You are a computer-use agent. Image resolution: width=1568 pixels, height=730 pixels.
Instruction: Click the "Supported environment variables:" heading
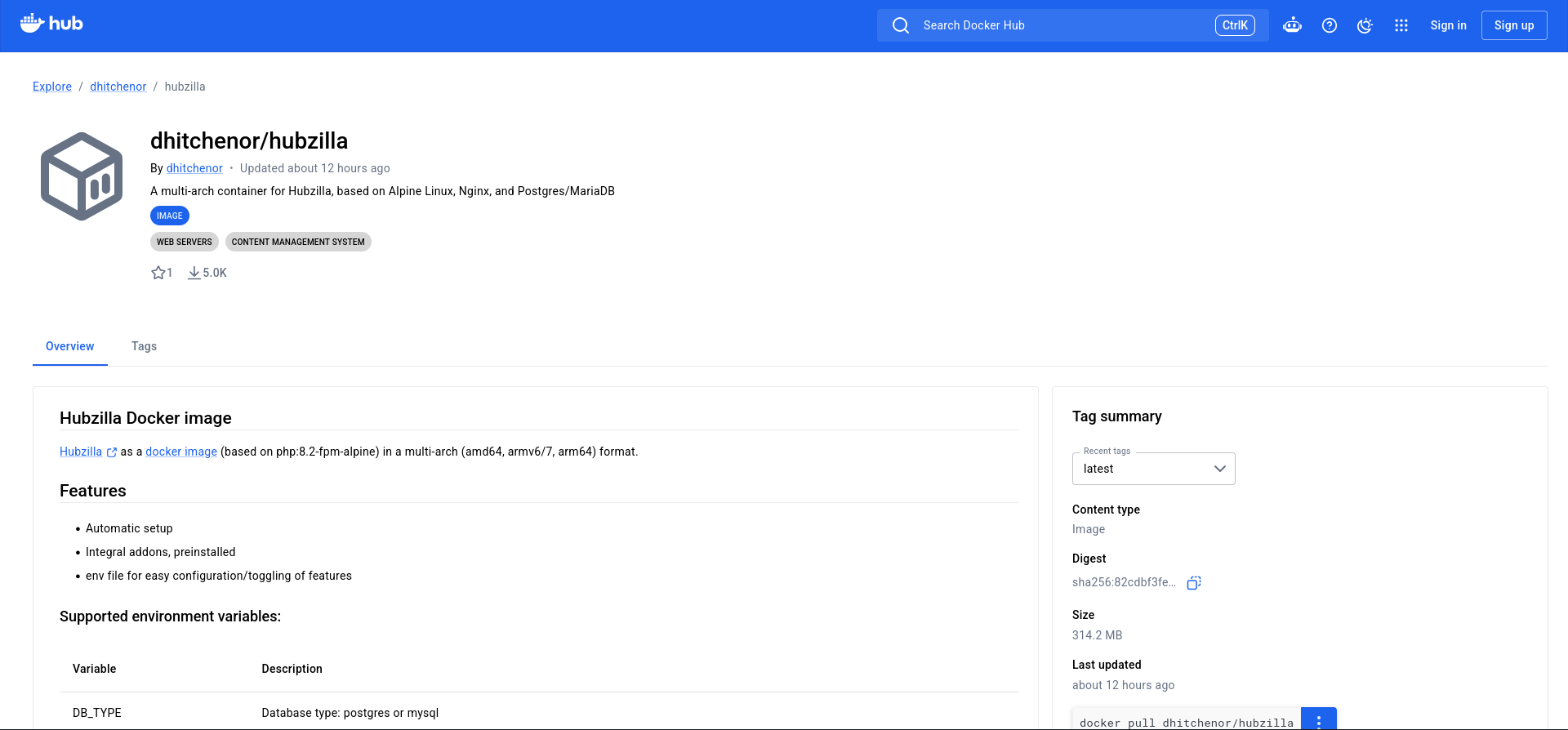170,616
